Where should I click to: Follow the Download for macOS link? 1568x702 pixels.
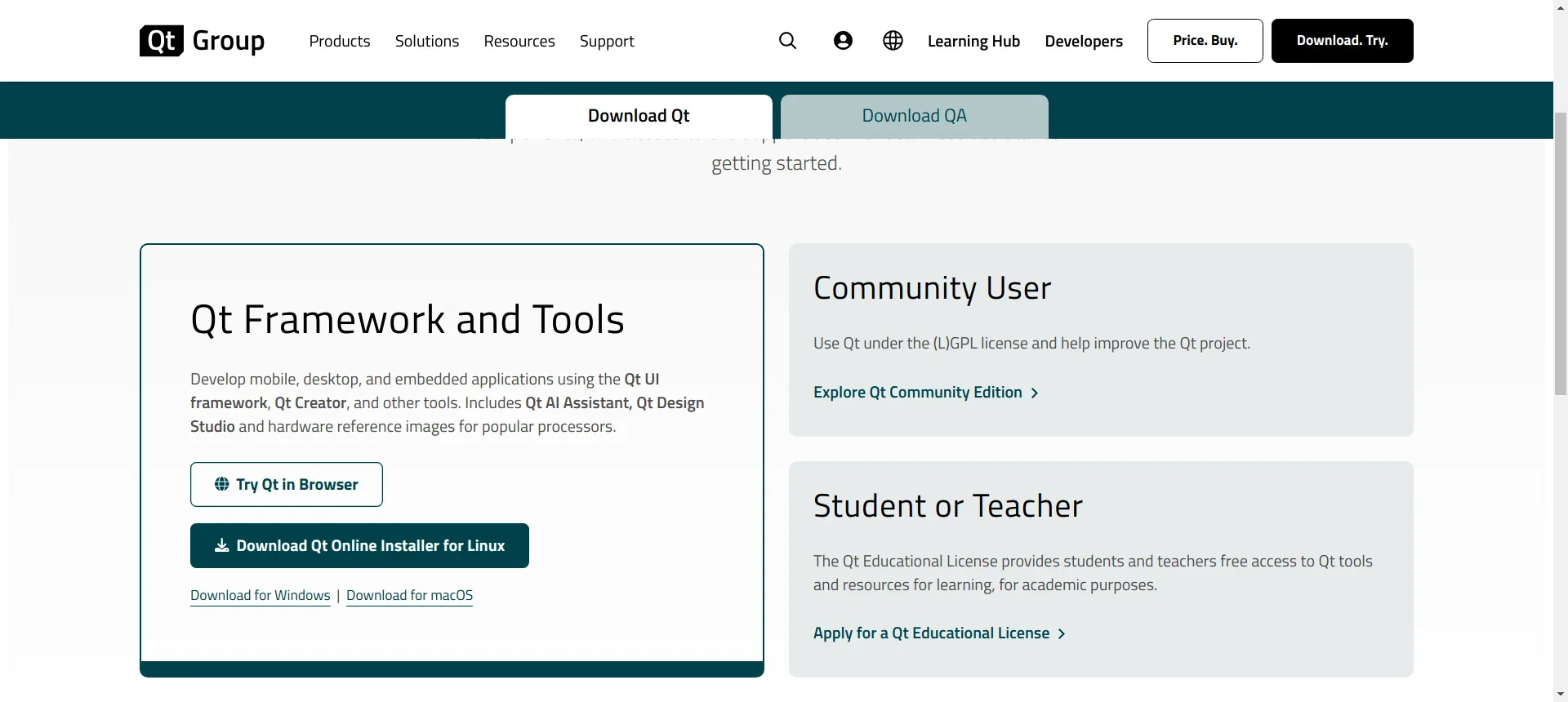click(x=409, y=596)
